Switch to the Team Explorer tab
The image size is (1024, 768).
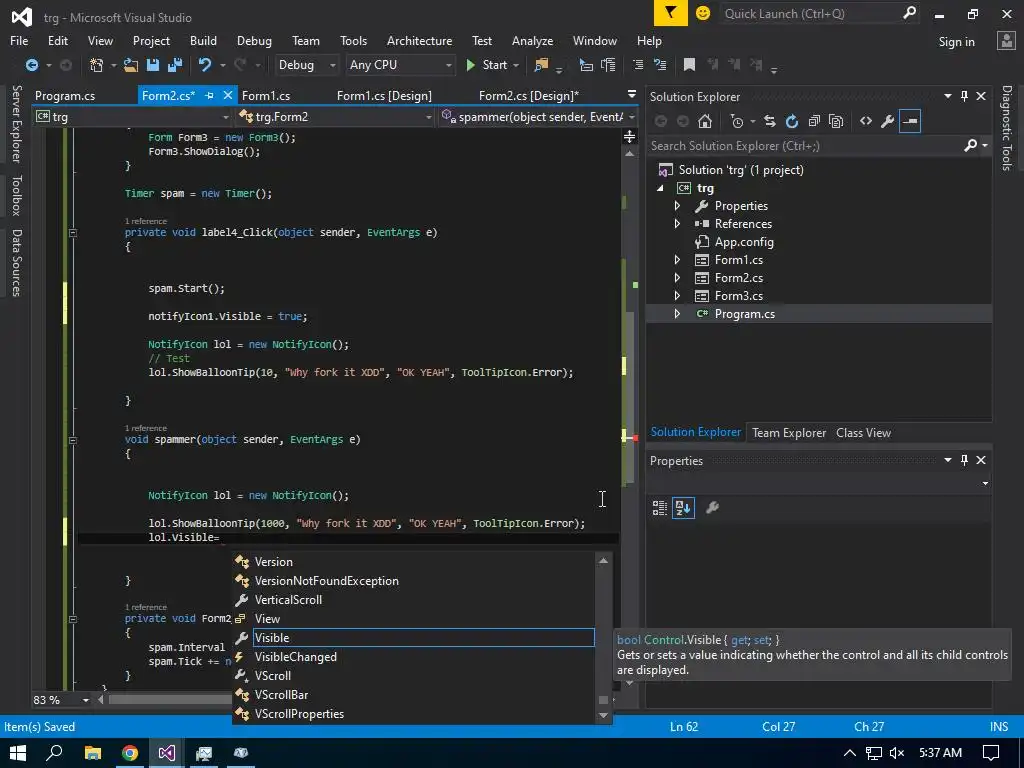[789, 432]
